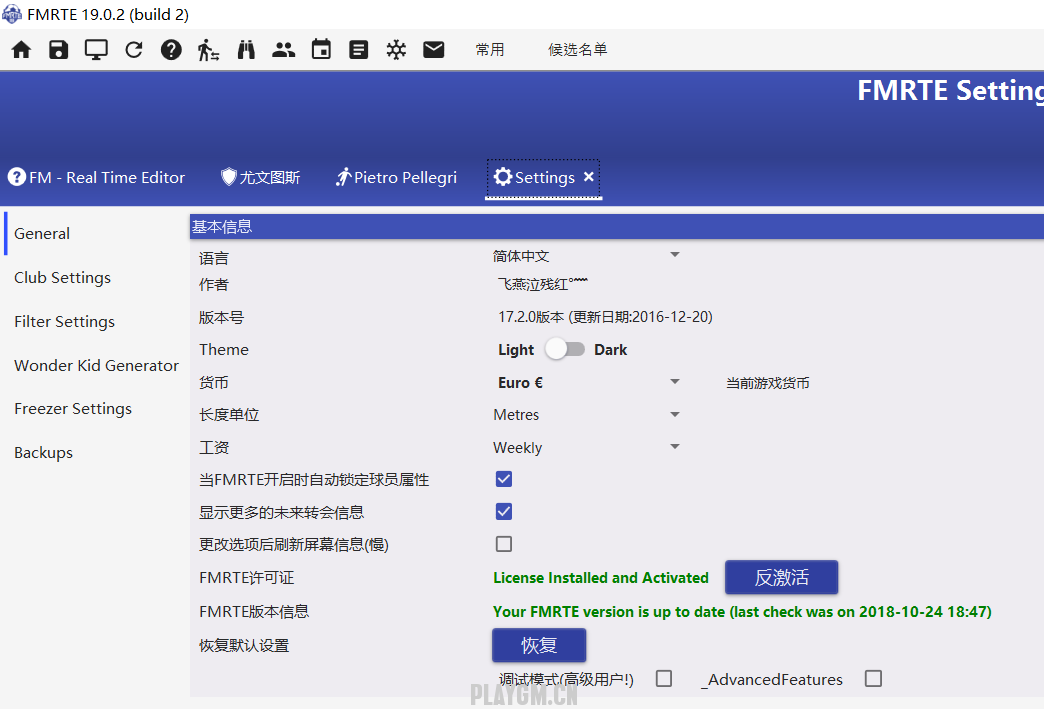Screen dimensions: 1044x709
Task: Switch to the Pietro Pellegri tab
Action: [x=396, y=177]
